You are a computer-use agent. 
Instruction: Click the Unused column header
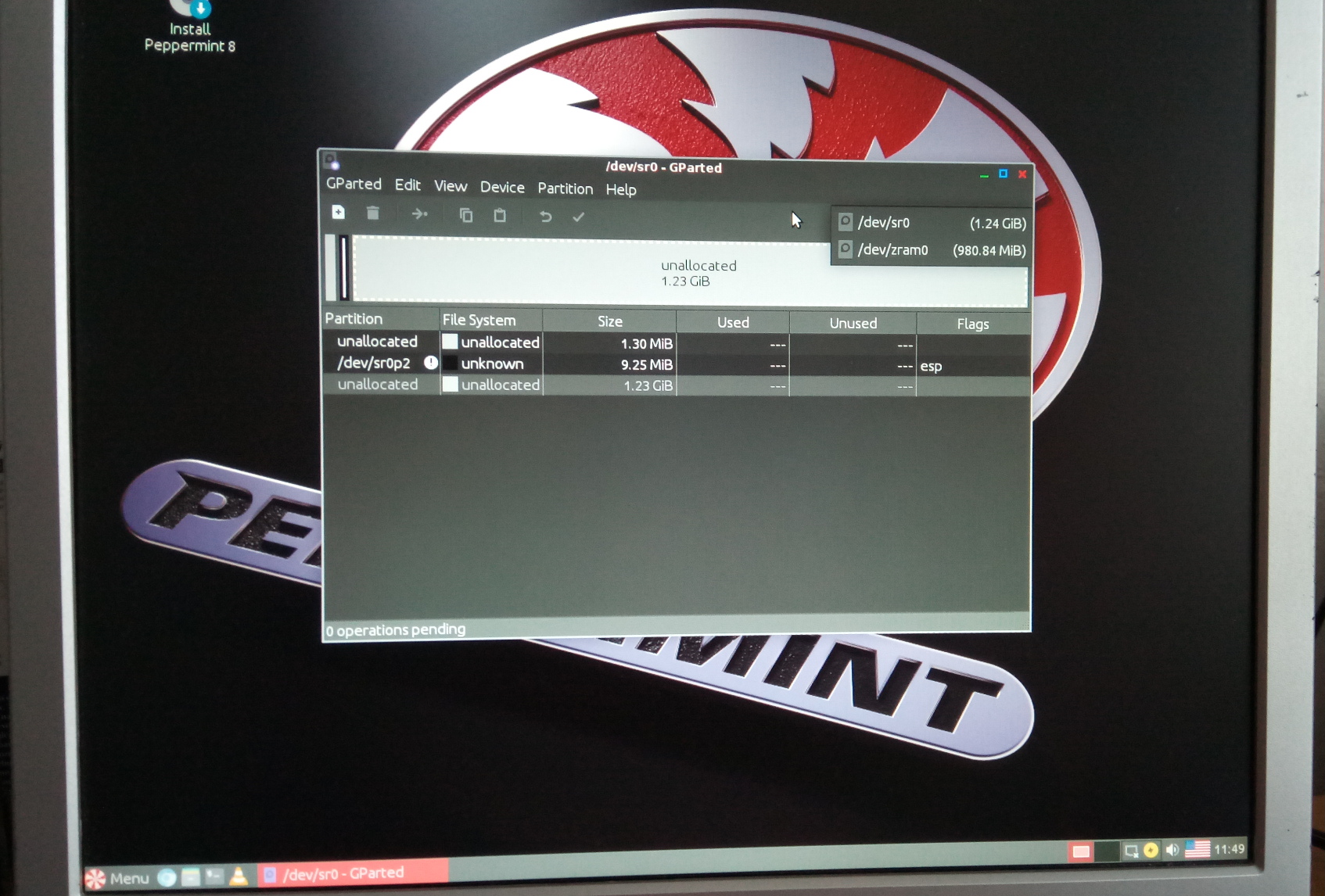(853, 323)
